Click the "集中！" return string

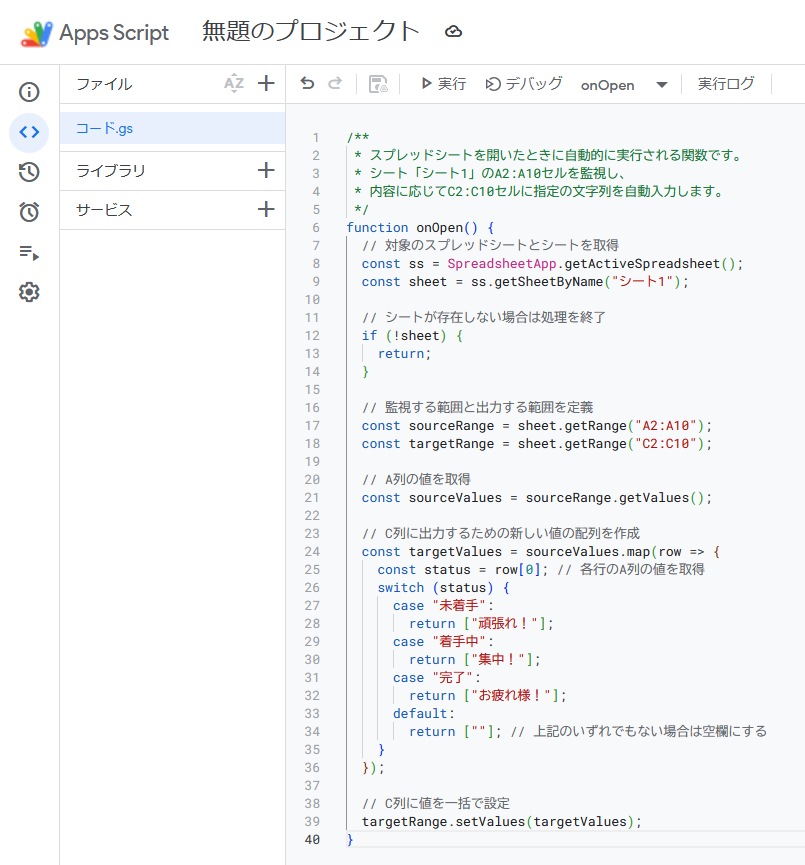(498, 659)
